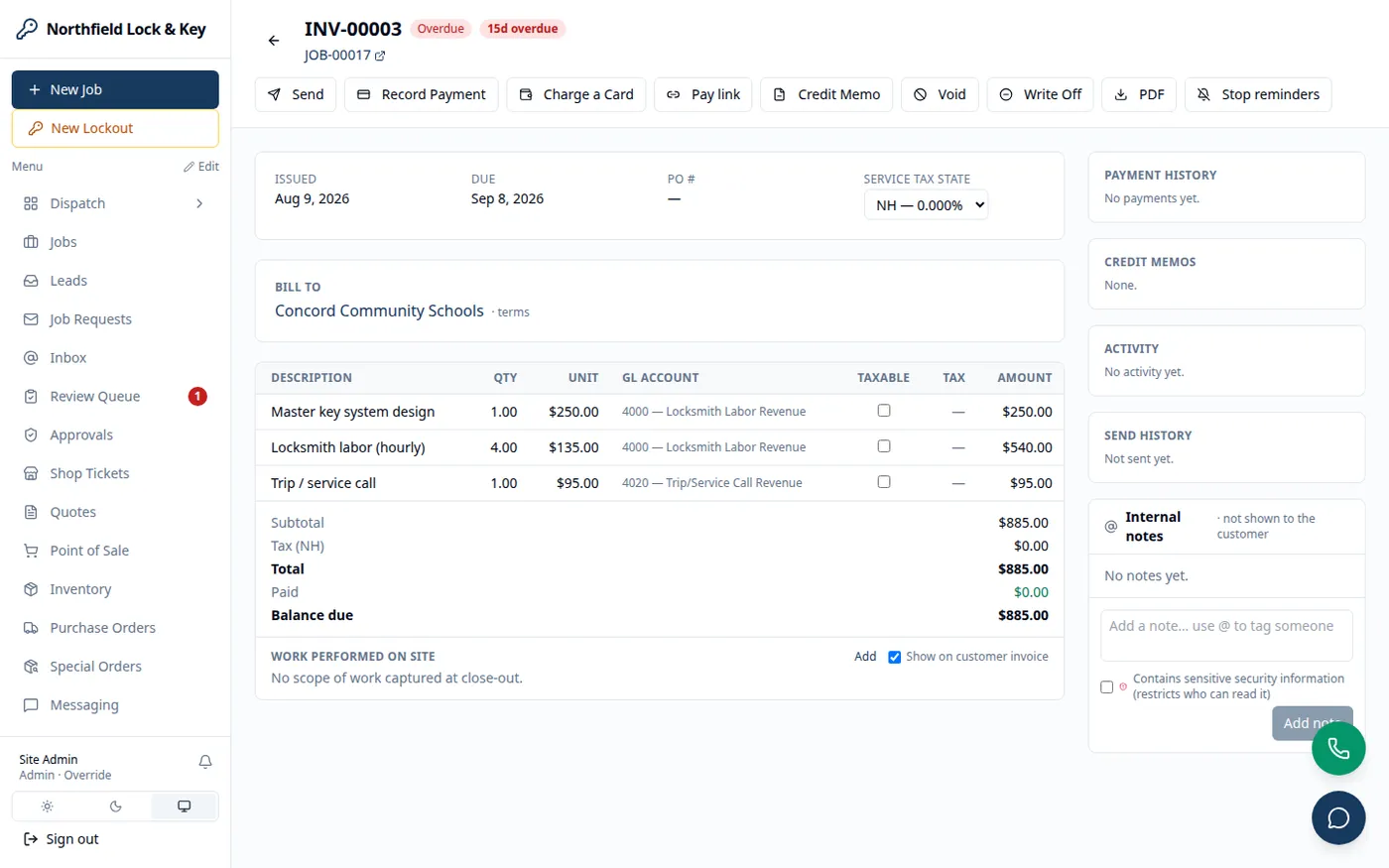Screen dimensions: 1389x868
Task: Click Edit menu pencil option
Action: tap(201, 167)
